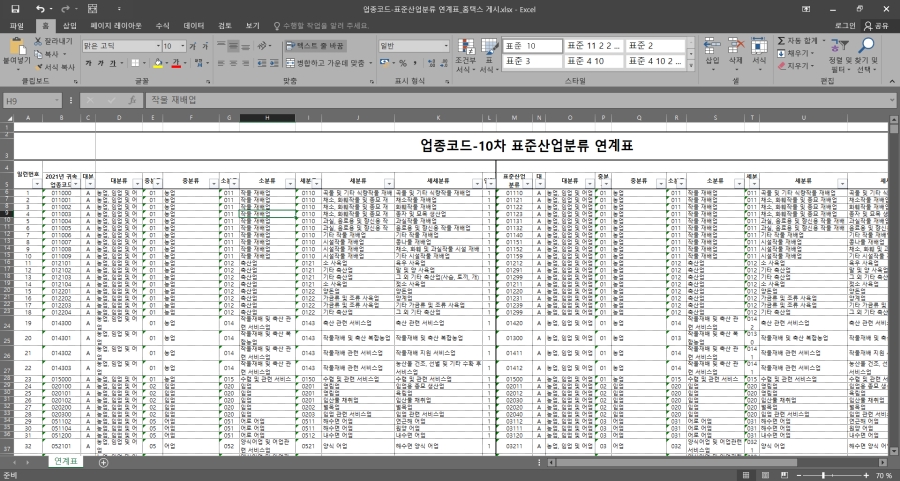Toggle top vertical alignment
Screen dimensions: 900x481
coord(221,46)
